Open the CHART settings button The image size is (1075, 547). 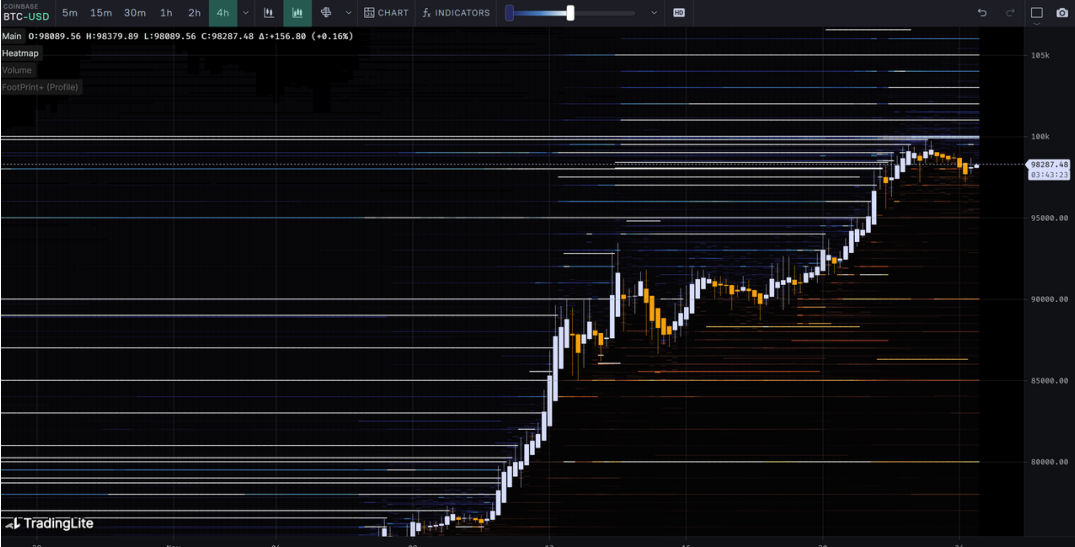tap(386, 13)
